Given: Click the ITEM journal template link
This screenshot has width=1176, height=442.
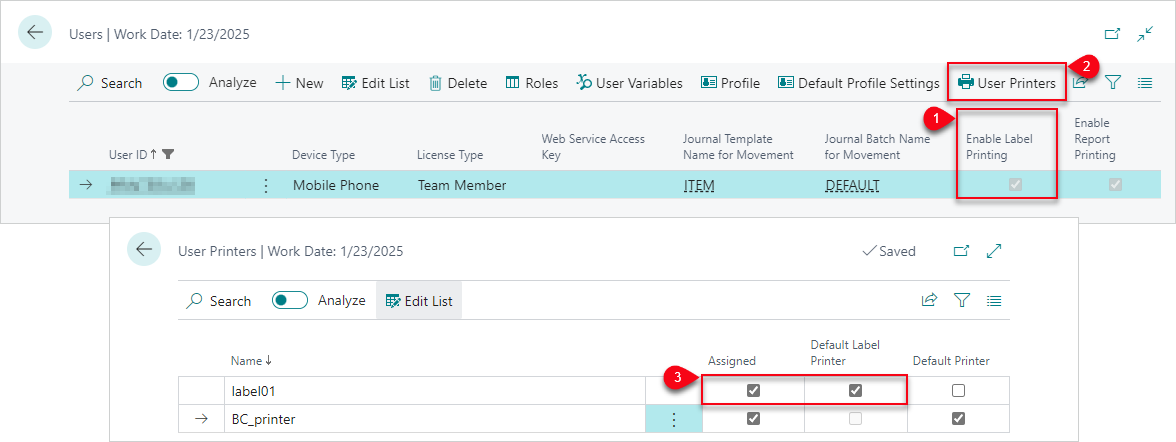Looking at the screenshot, I should click(x=698, y=185).
